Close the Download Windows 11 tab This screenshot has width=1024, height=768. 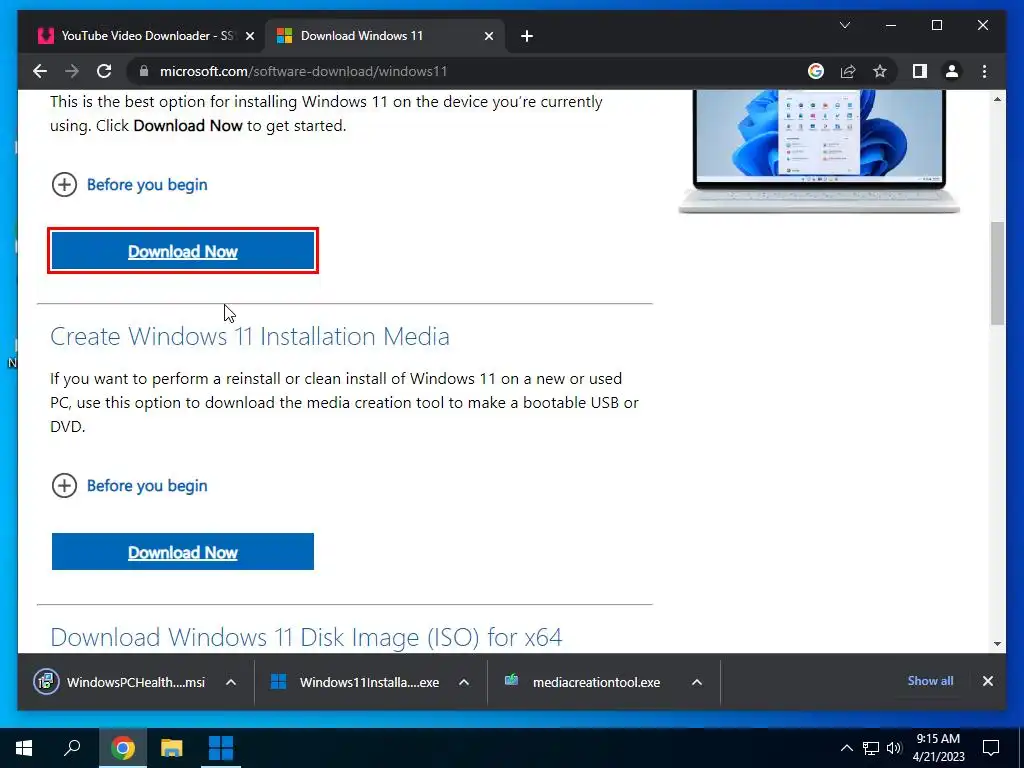click(488, 36)
